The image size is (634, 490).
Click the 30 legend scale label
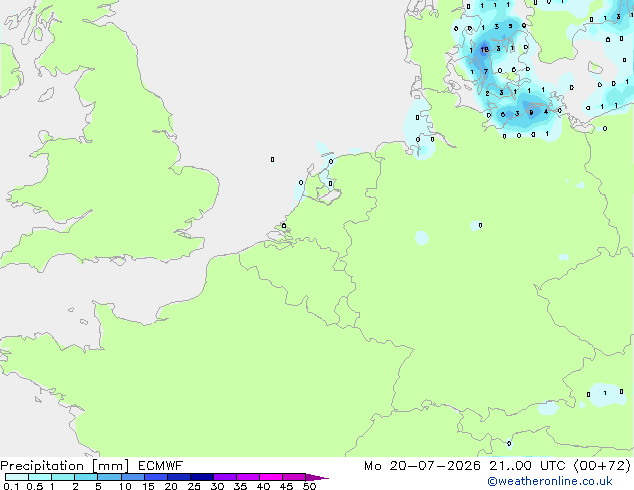[217, 486]
